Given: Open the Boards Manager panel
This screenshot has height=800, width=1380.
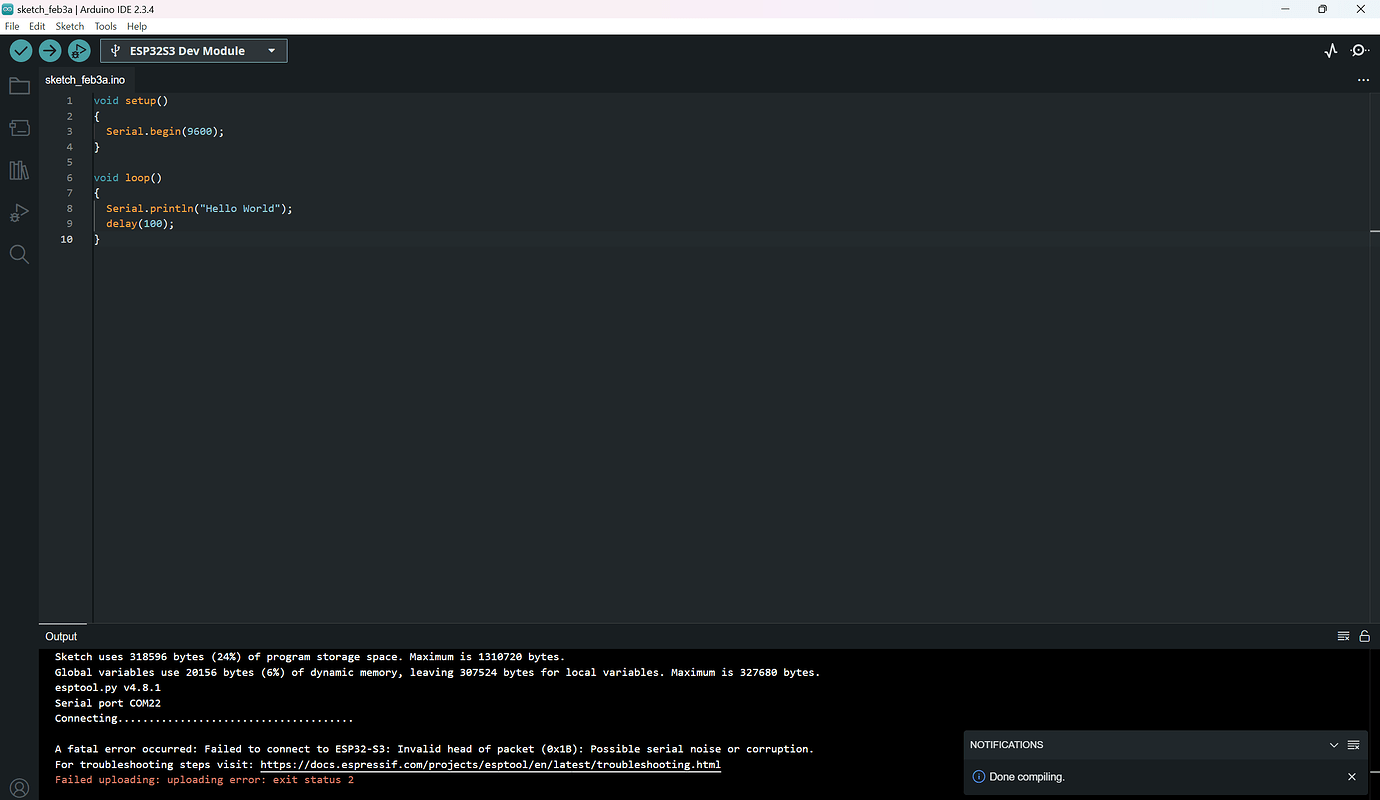Looking at the screenshot, I should tap(19, 127).
